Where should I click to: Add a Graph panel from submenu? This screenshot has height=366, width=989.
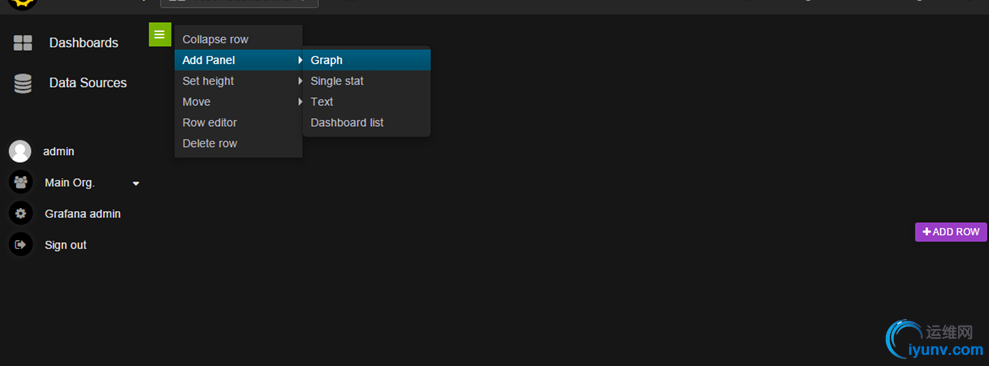click(366, 60)
